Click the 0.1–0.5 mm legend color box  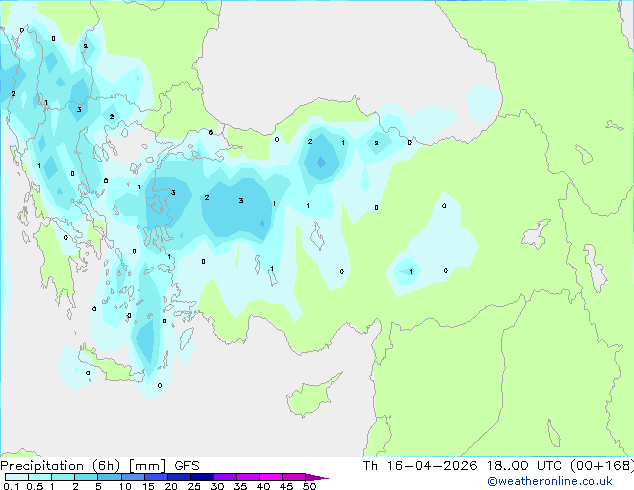[17, 477]
